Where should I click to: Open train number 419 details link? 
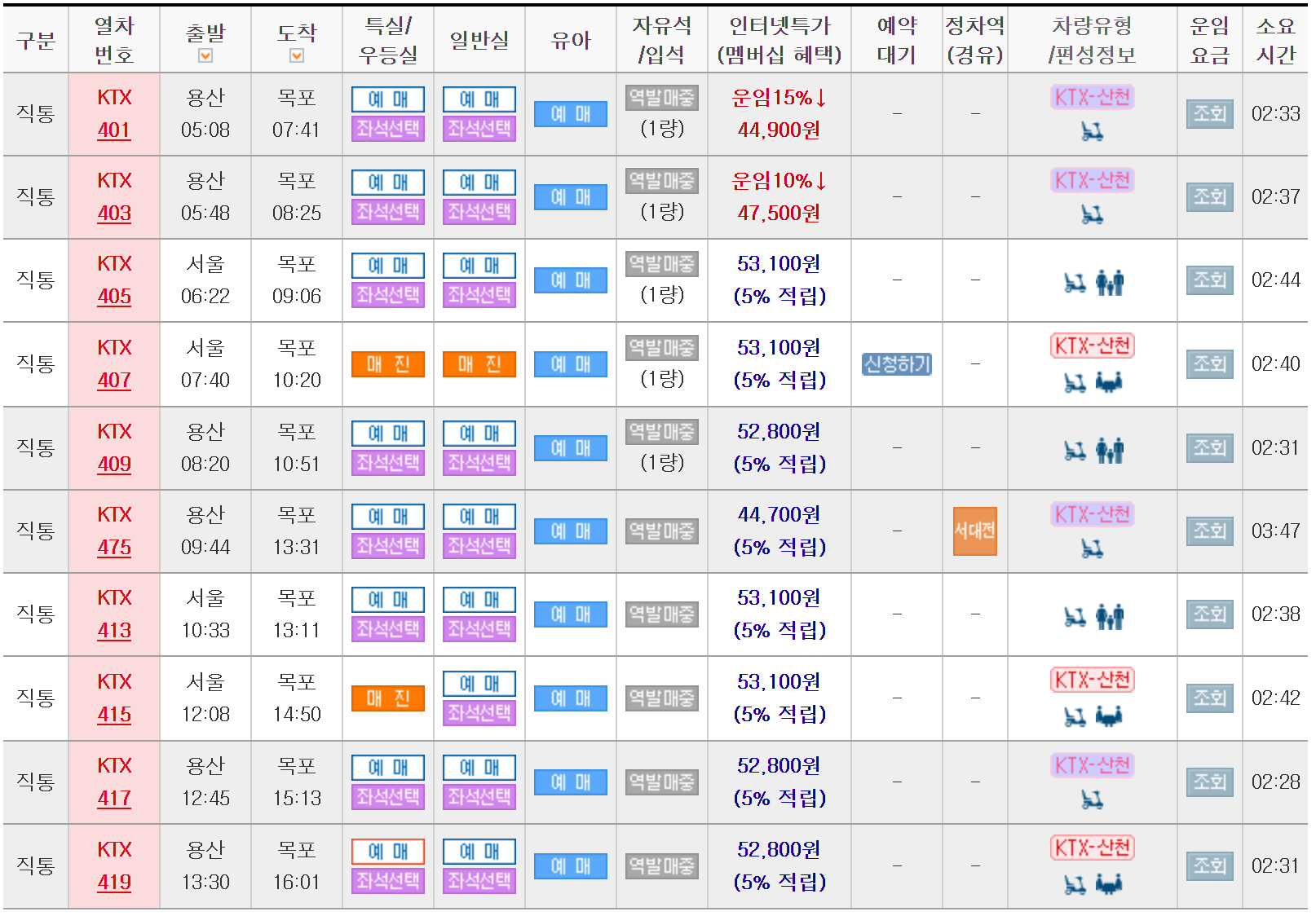[114, 883]
